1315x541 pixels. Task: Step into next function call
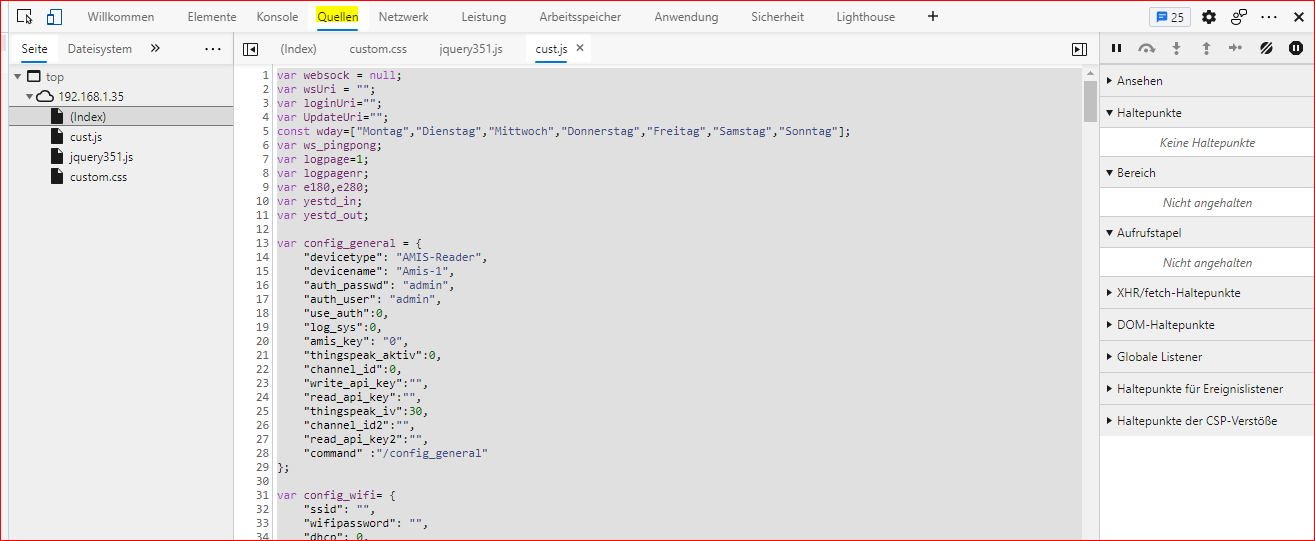coord(1176,48)
